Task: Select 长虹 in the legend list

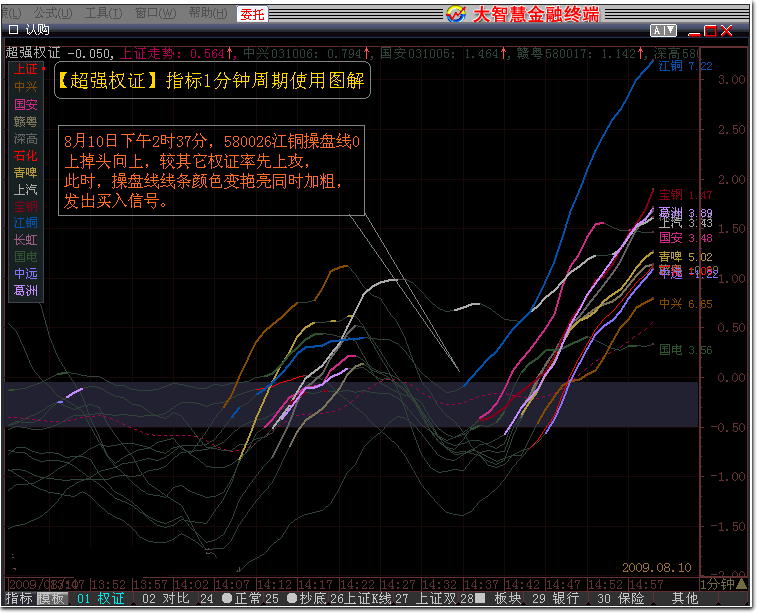Action: pyautogui.click(x=26, y=240)
